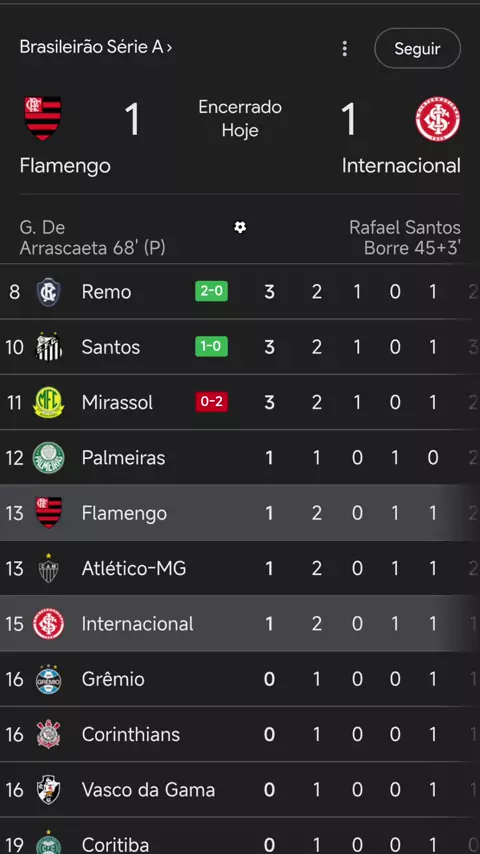This screenshot has width=480, height=854.
Task: Select the Palmeiras club crest
Action: coord(48,458)
